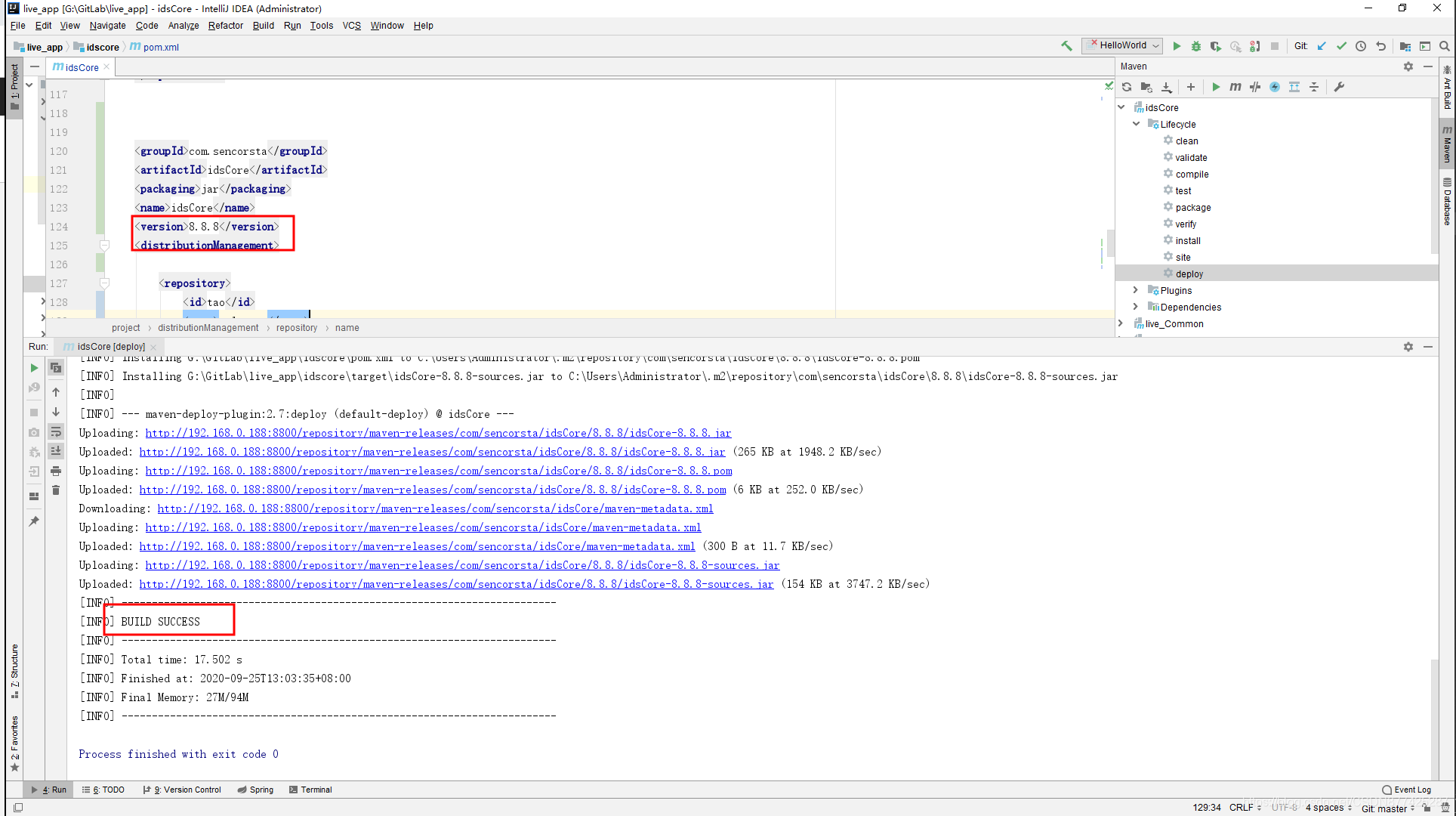
Task: Show Maven dependencies diagram icon
Action: pos(1294,87)
